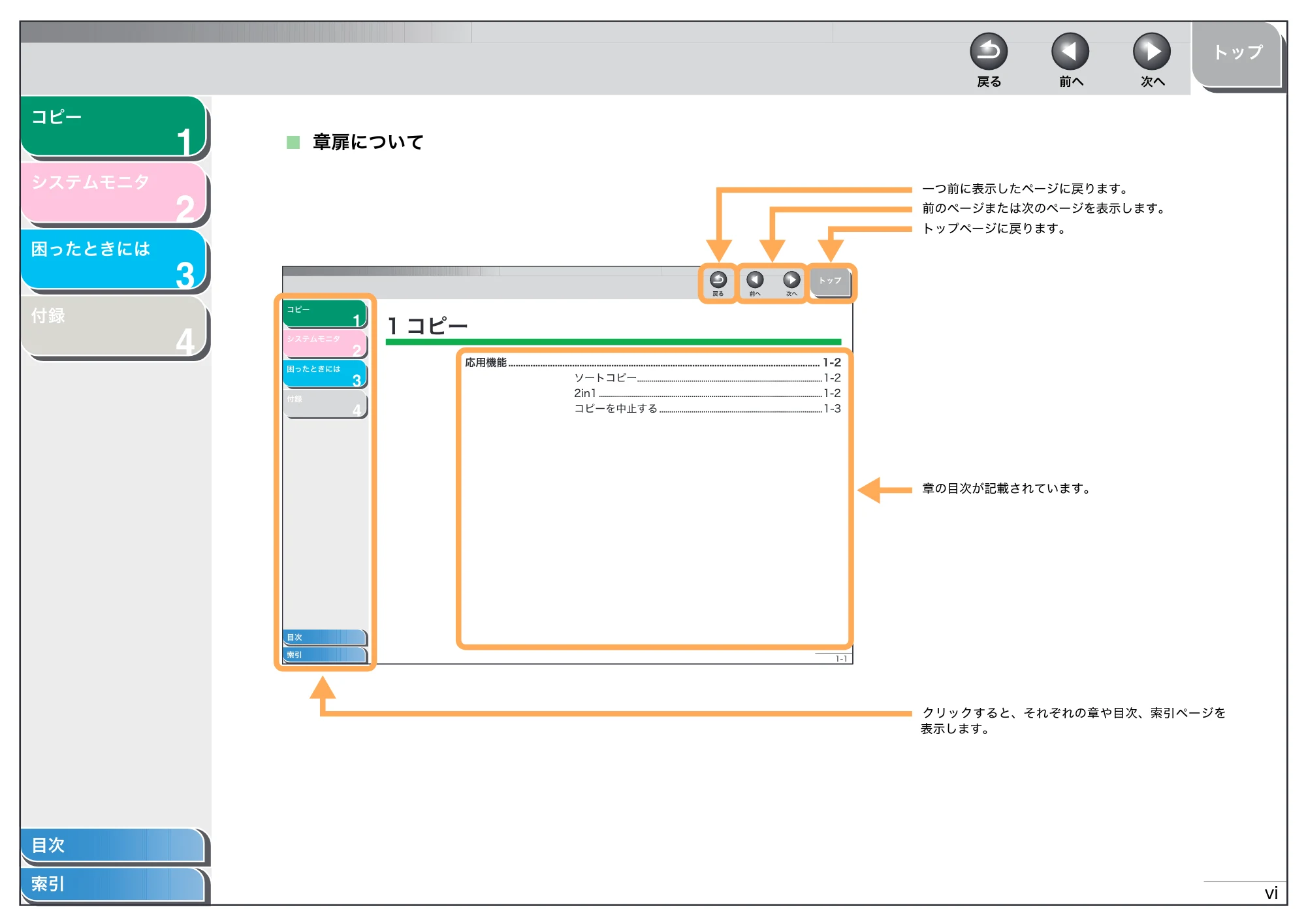Click the text 前のページまたは次のページを表示します。
The height and width of the screenshot is (924, 1306).
pos(1043,208)
